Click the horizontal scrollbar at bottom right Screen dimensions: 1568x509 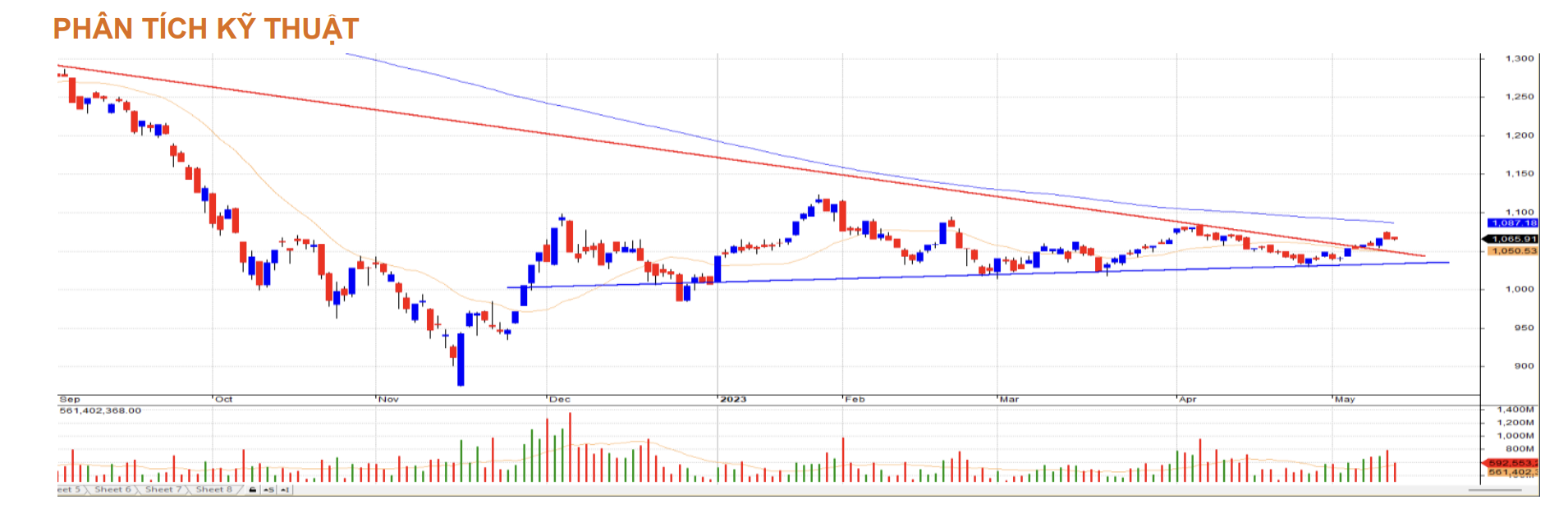[1494, 490]
